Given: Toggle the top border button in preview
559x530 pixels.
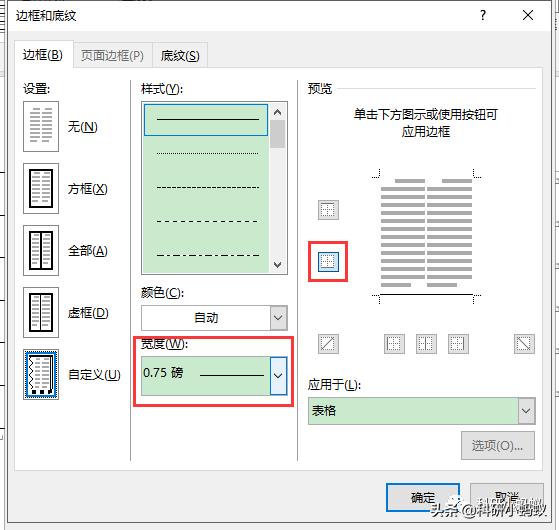Looking at the screenshot, I should click(328, 210).
